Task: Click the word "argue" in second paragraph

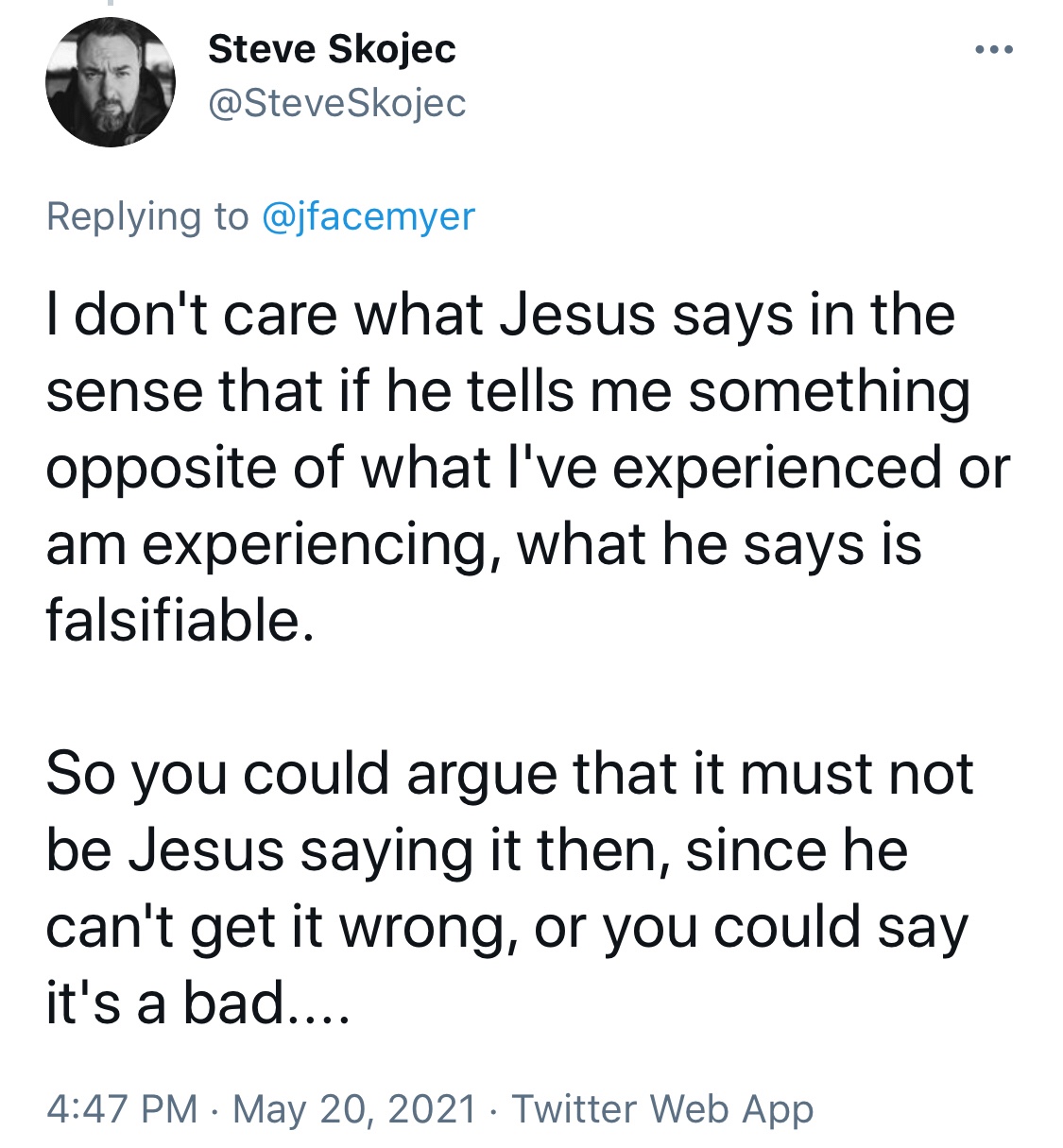Action: coord(482,776)
